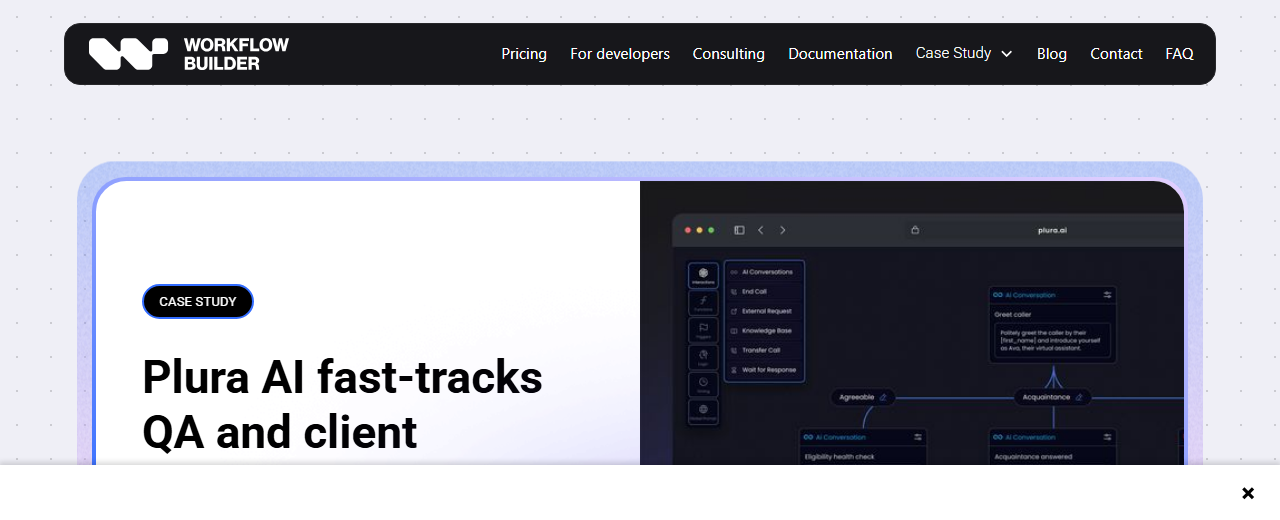Expand the Case Study dropdown chevron

tap(1006, 54)
